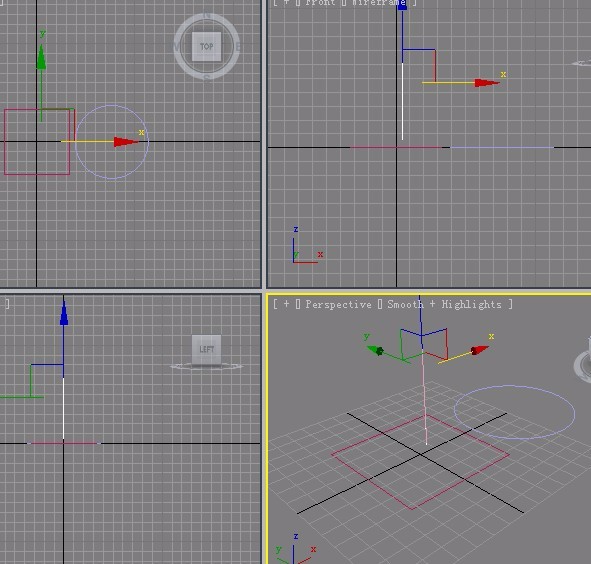Viewport: 591px width, 564px height.
Task: Click the LEFT face of the ViewCube
Action: pyautogui.click(x=206, y=349)
